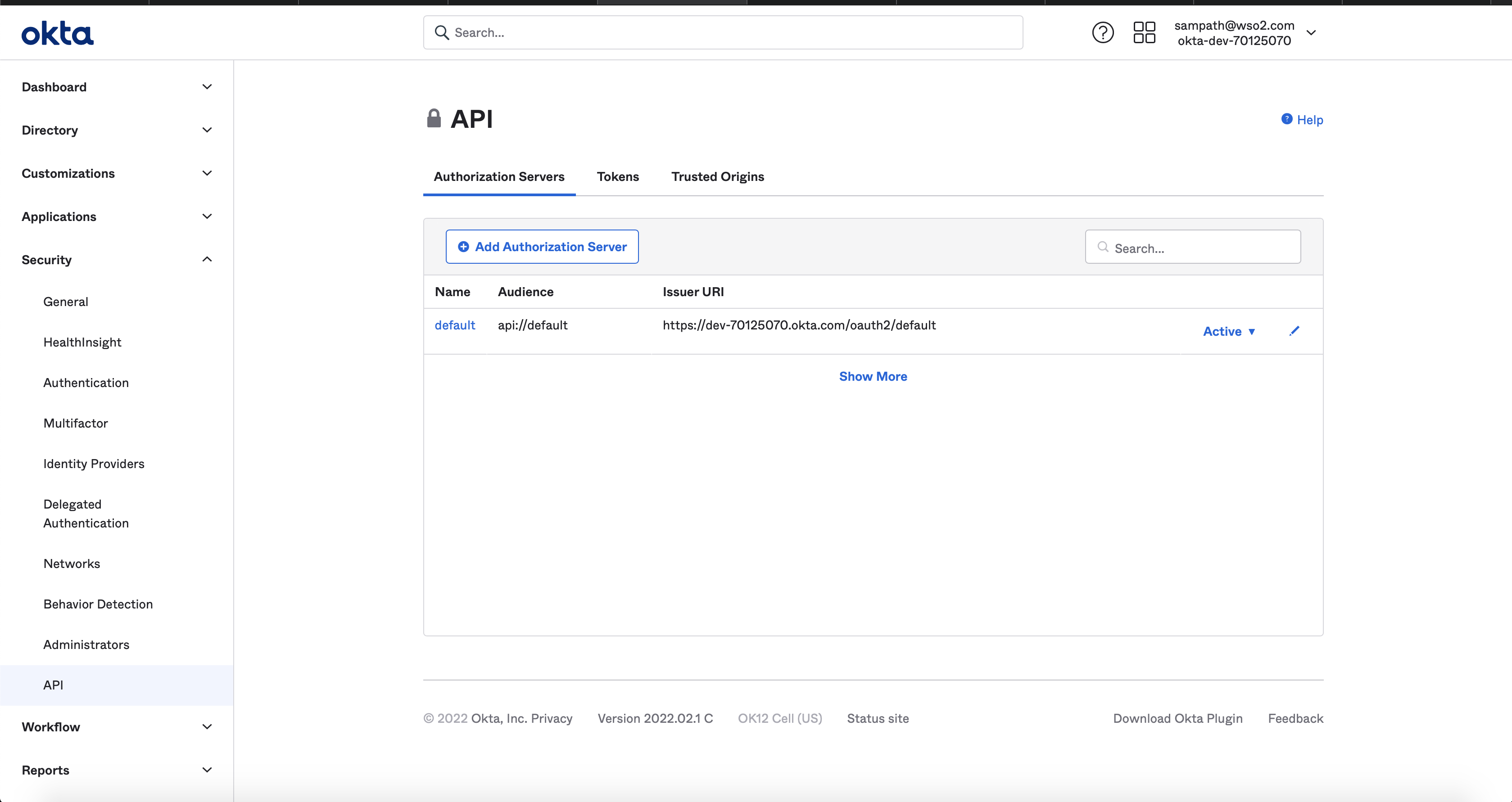
Task: Click the blue Help question icon
Action: [x=1286, y=119]
